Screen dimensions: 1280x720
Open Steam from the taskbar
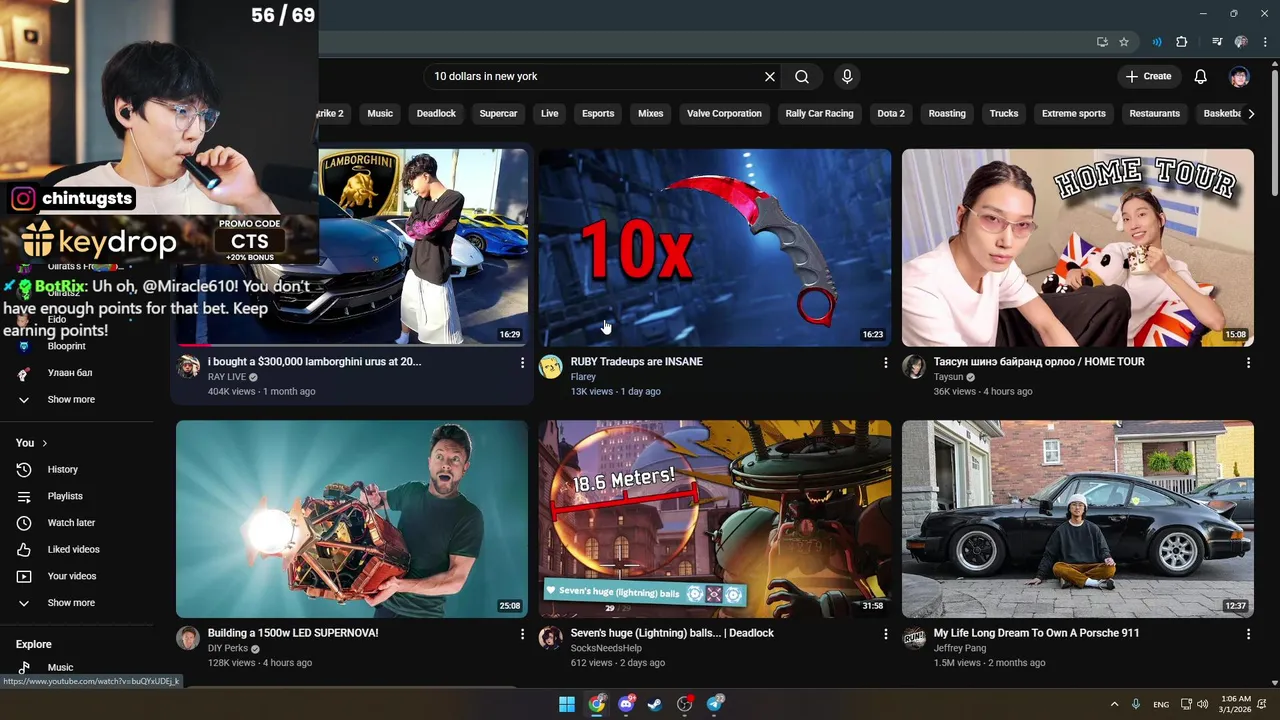point(655,704)
